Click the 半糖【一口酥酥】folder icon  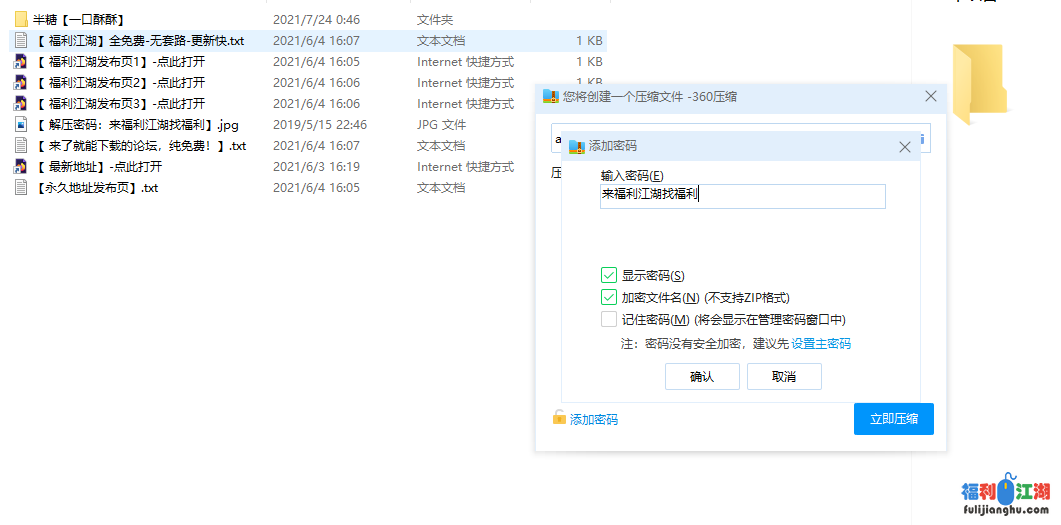pos(20,19)
